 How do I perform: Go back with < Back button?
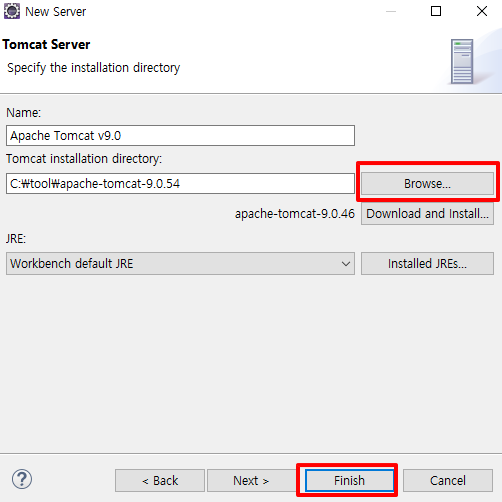pyautogui.click(x=160, y=481)
